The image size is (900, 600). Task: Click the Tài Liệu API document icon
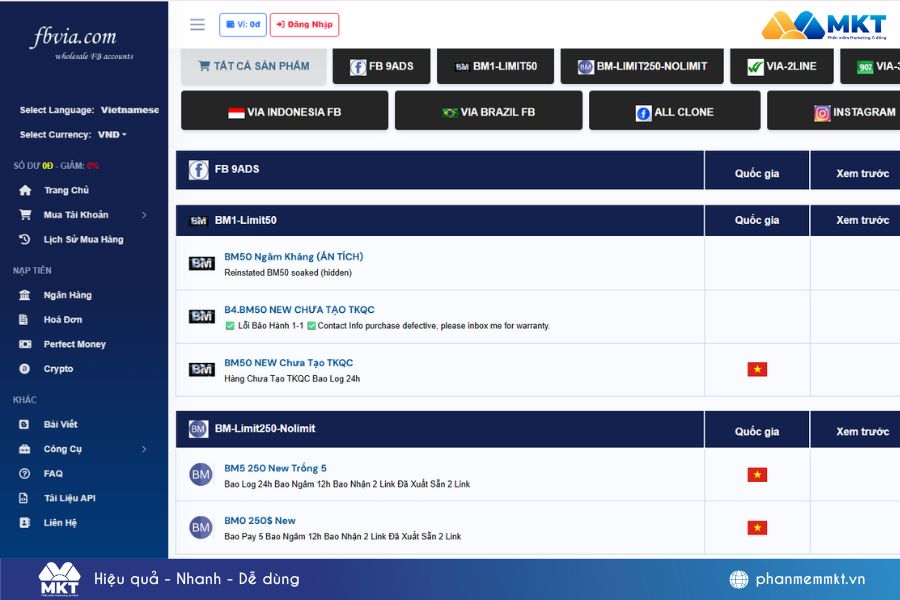(24, 498)
